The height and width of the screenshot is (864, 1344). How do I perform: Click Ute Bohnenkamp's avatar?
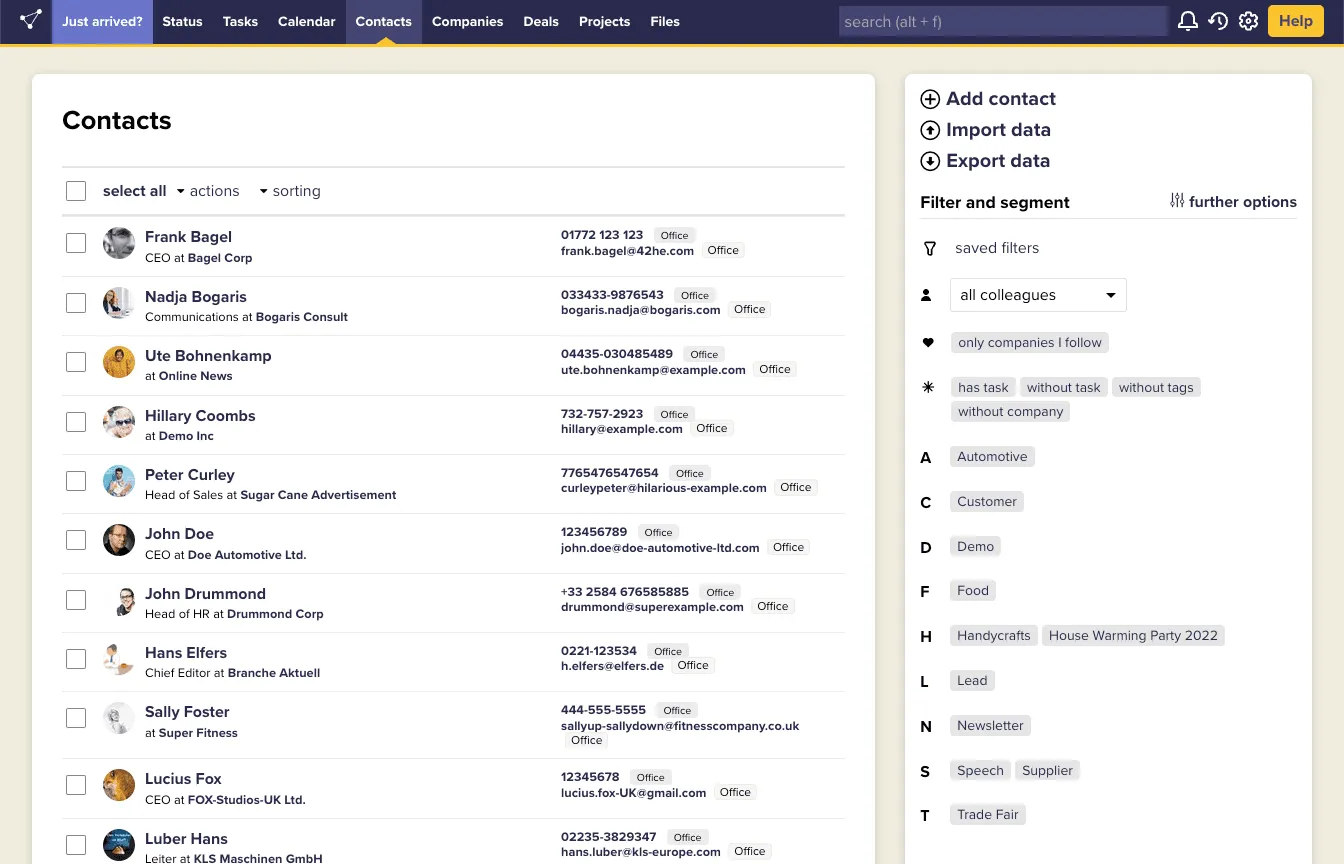(x=119, y=362)
